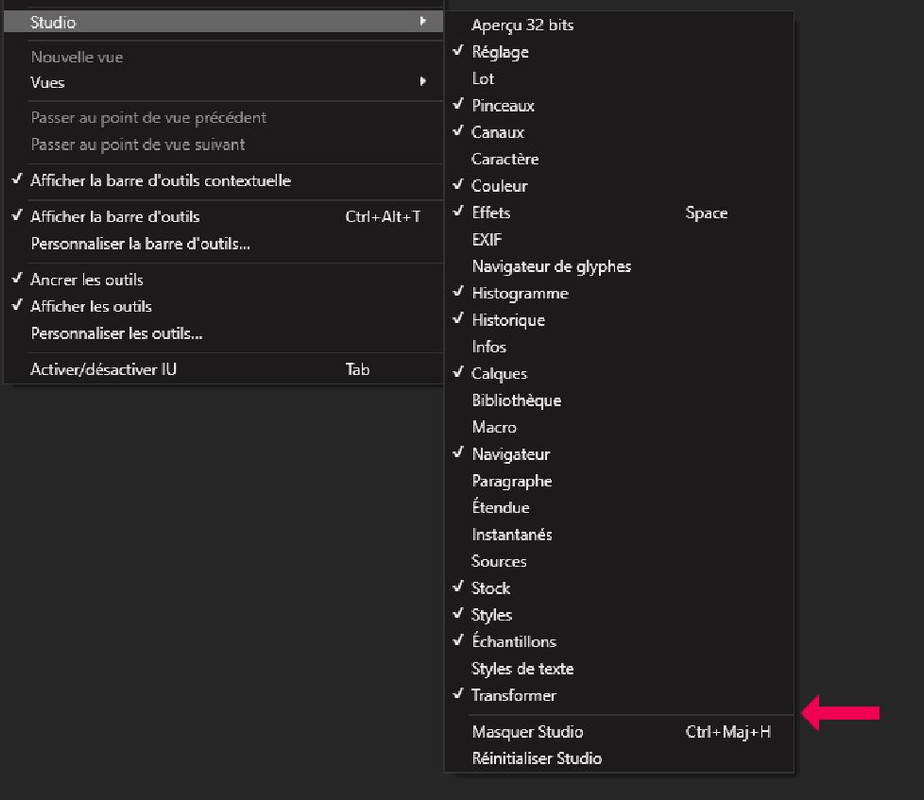Show the Infos panel
Image resolution: width=924 pixels, height=800 pixels.
(619, 347)
